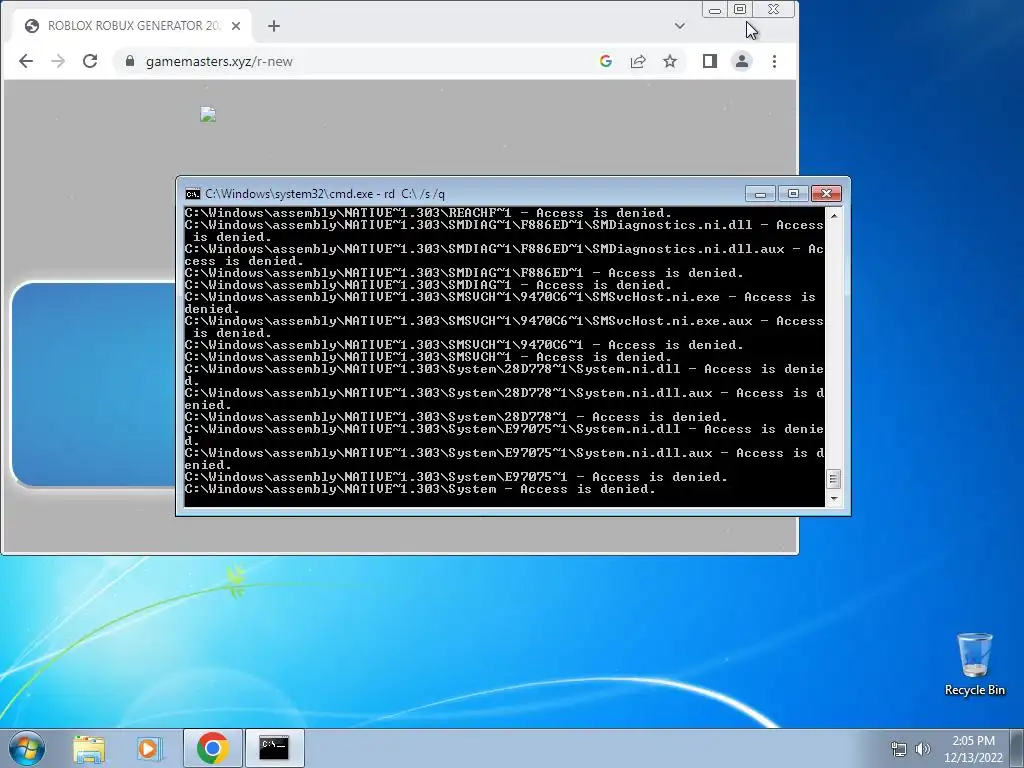
Task: Open the Windows Start menu
Action: click(27, 748)
